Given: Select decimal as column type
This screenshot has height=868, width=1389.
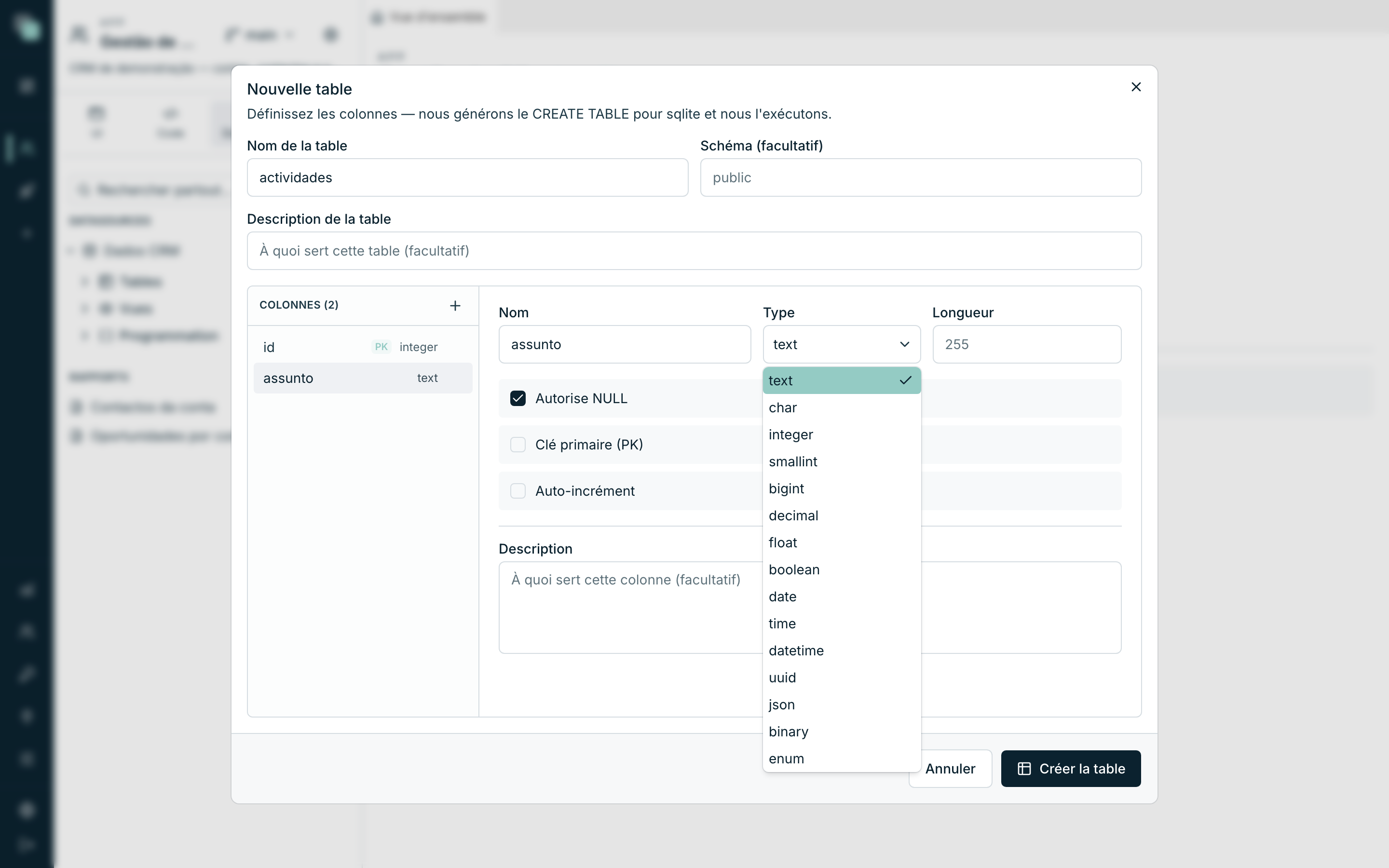Looking at the screenshot, I should (x=842, y=515).
